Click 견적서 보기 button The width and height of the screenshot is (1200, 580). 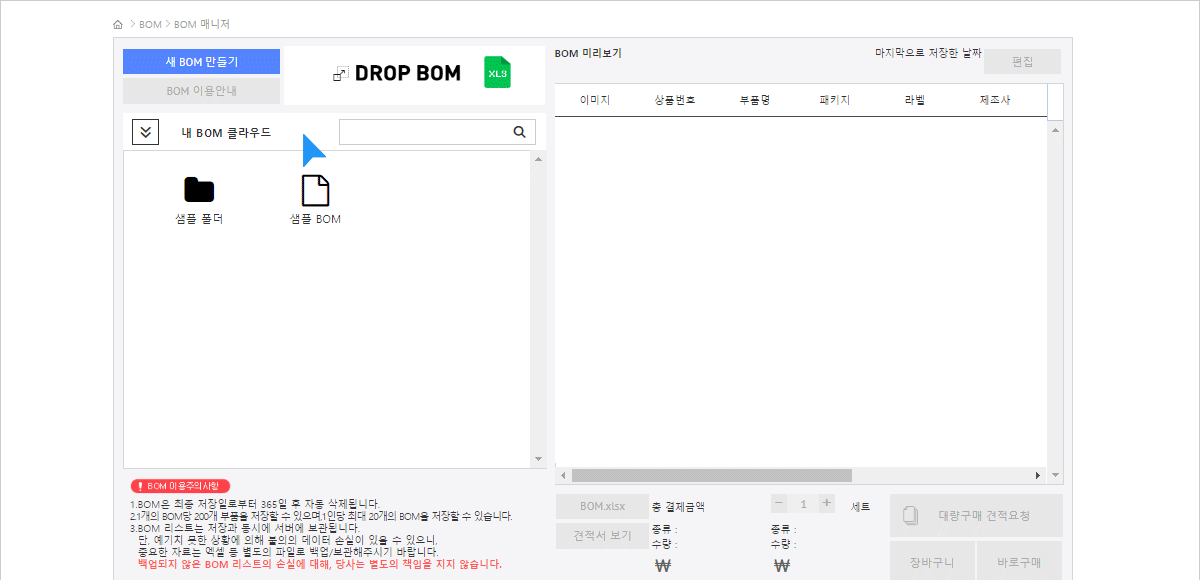[x=602, y=535]
